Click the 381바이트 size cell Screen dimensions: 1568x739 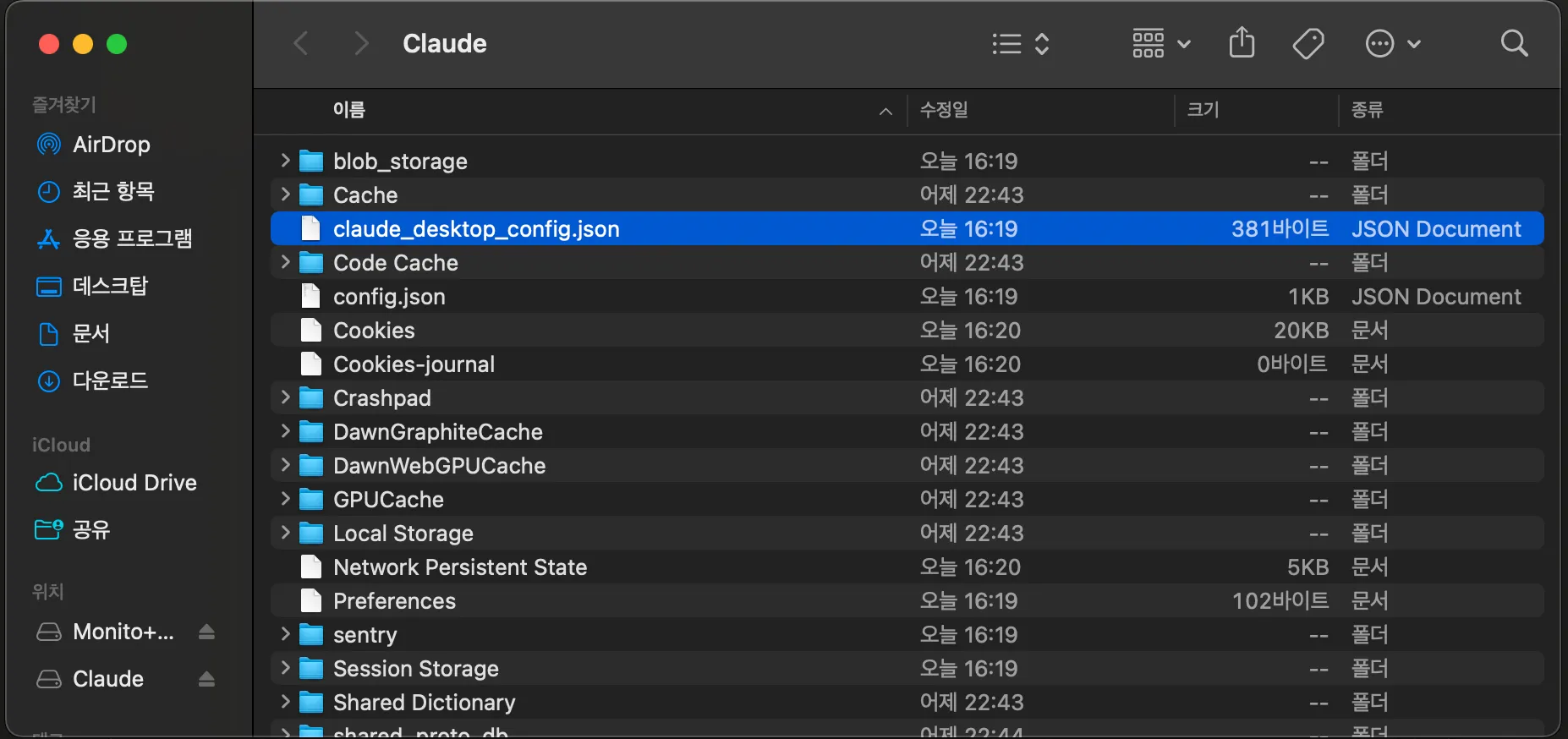1280,229
